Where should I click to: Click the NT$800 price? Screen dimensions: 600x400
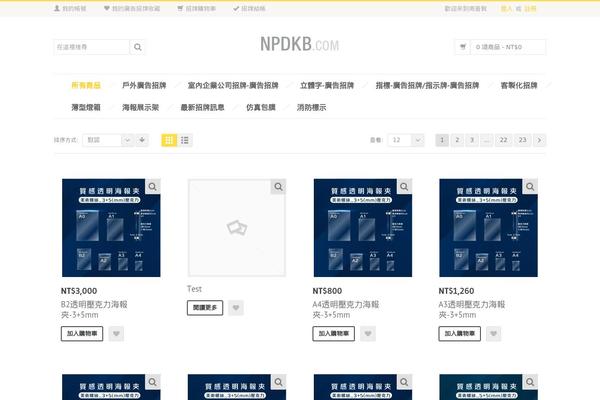coord(327,291)
